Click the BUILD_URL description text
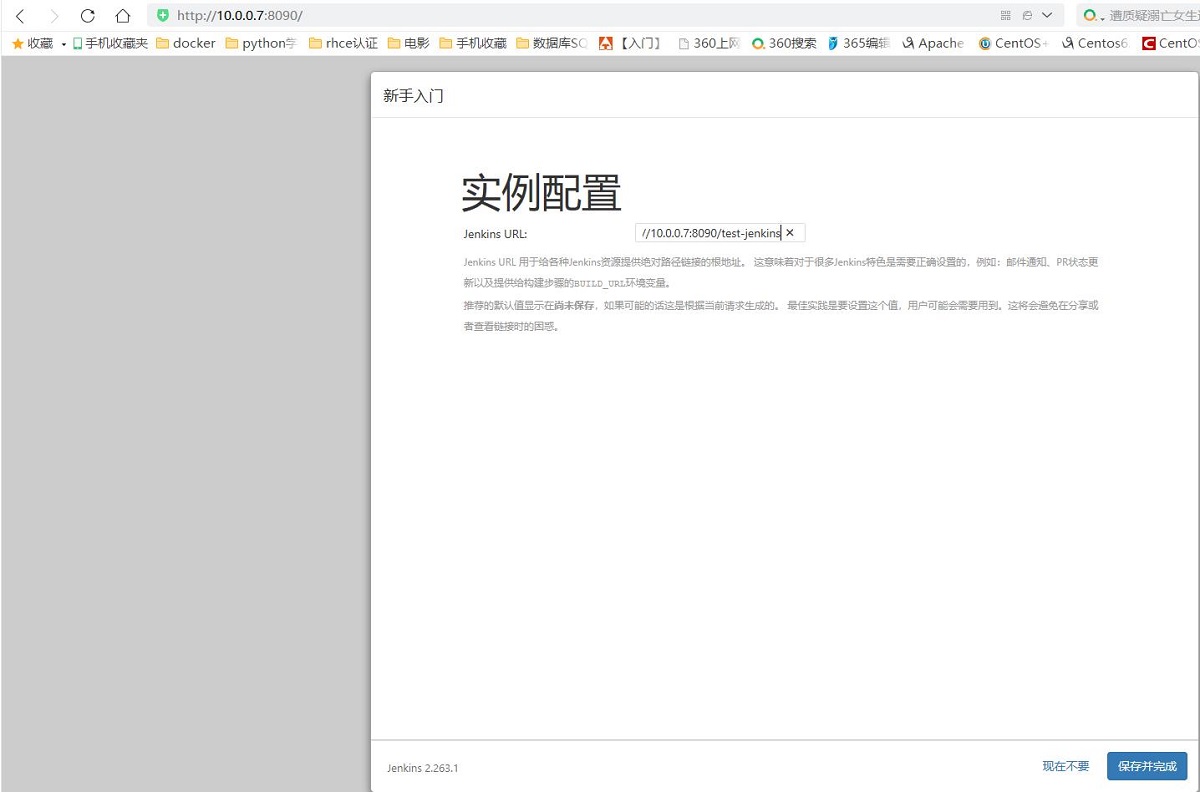 pyautogui.click(x=599, y=284)
